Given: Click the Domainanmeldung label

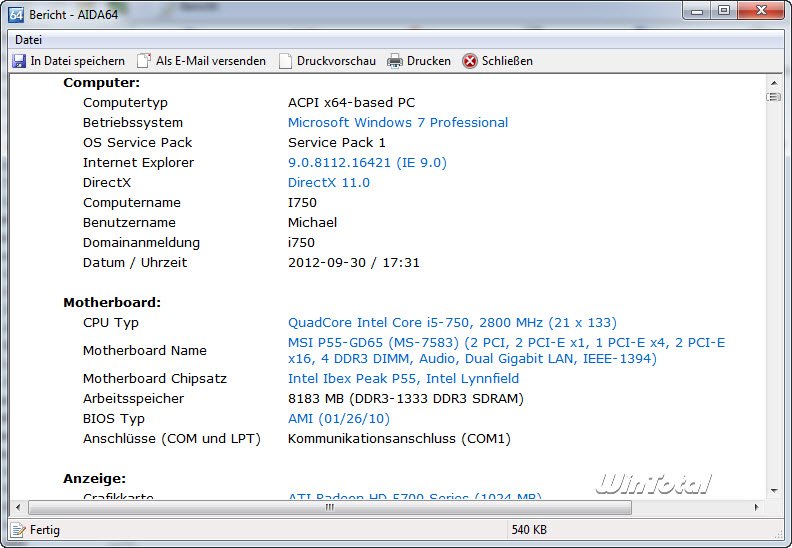Looking at the screenshot, I should pyautogui.click(x=141, y=243).
